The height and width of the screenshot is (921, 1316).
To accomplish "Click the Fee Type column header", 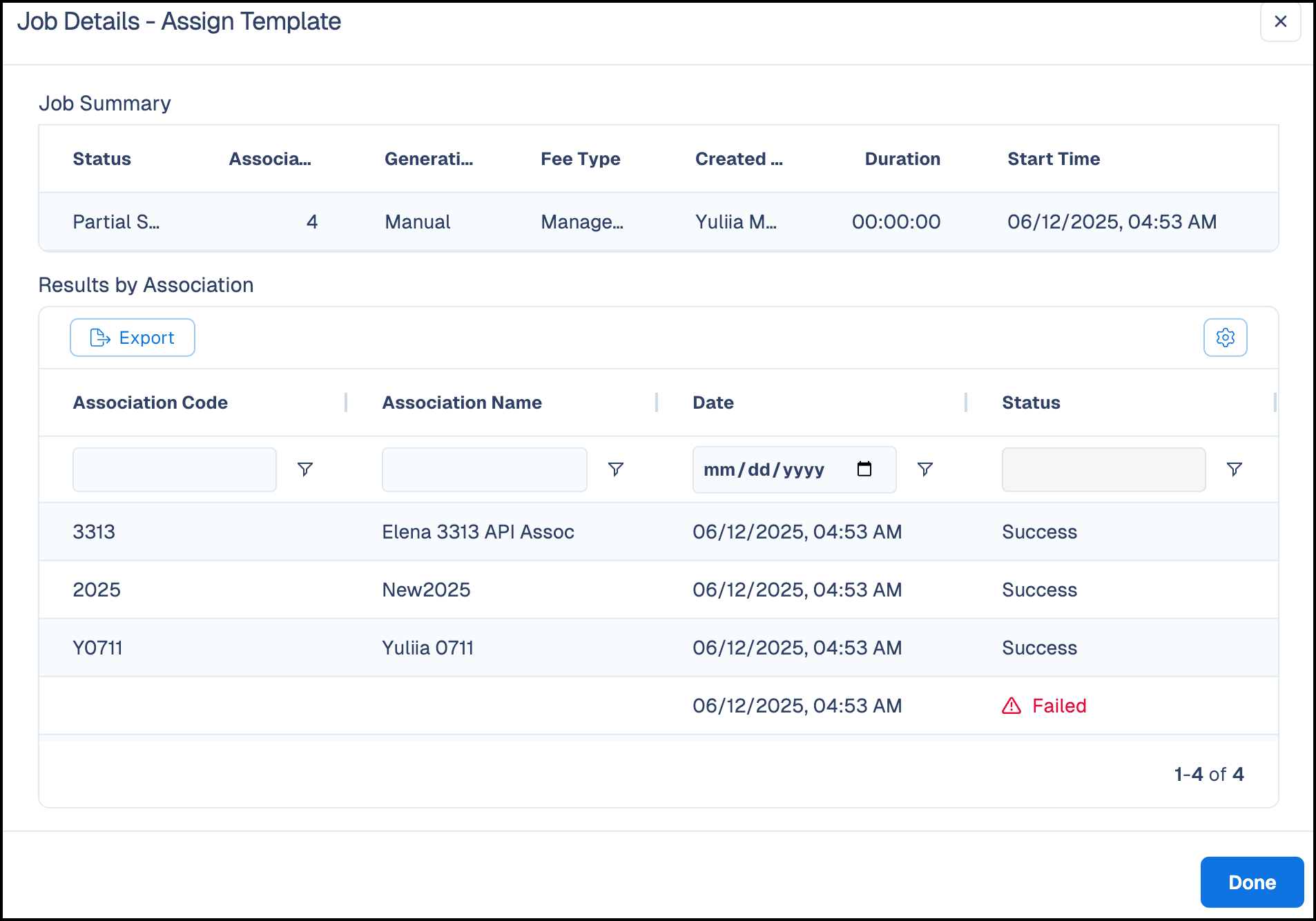I will click(x=580, y=159).
